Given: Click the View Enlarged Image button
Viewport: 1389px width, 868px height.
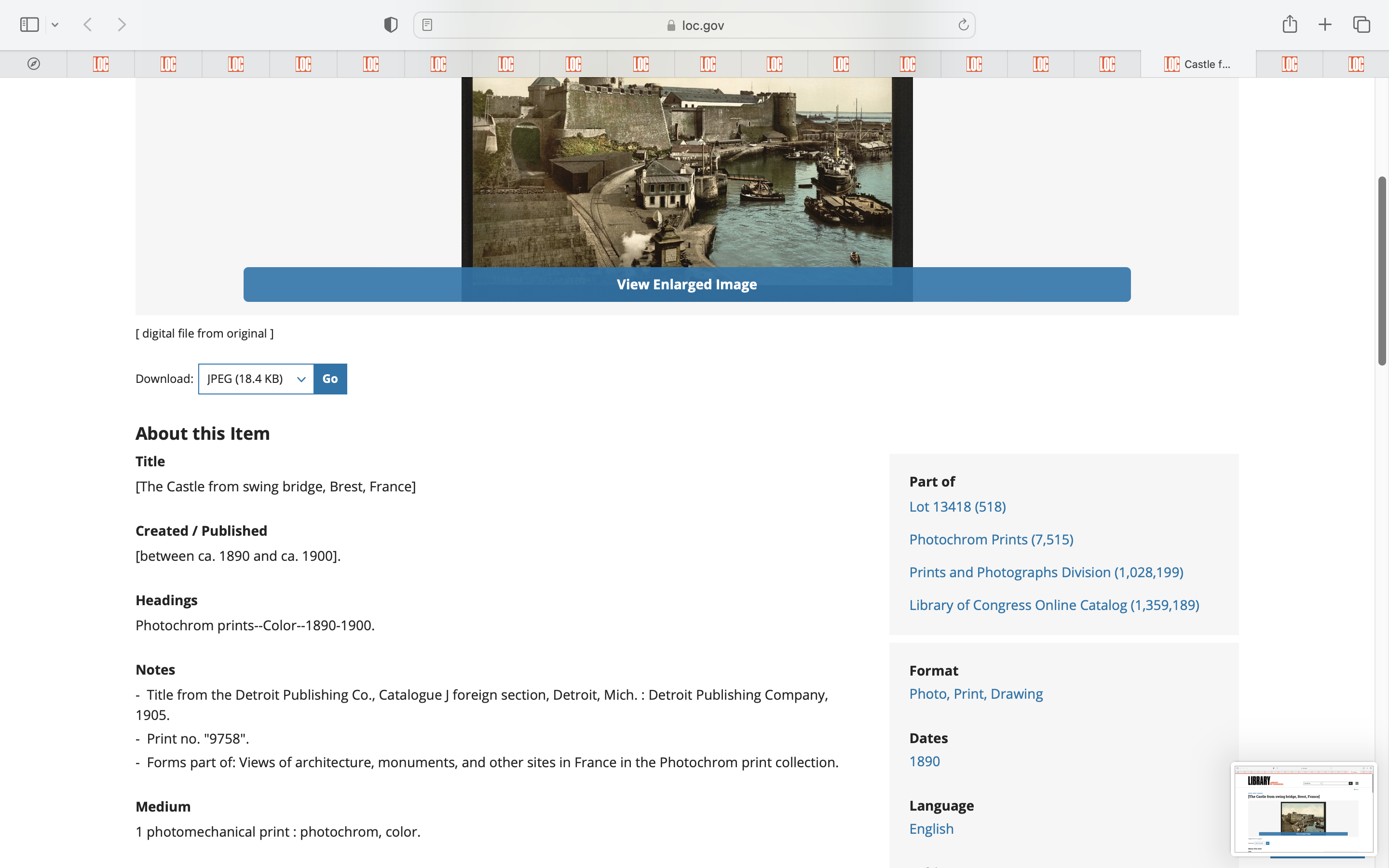Looking at the screenshot, I should 686,284.
